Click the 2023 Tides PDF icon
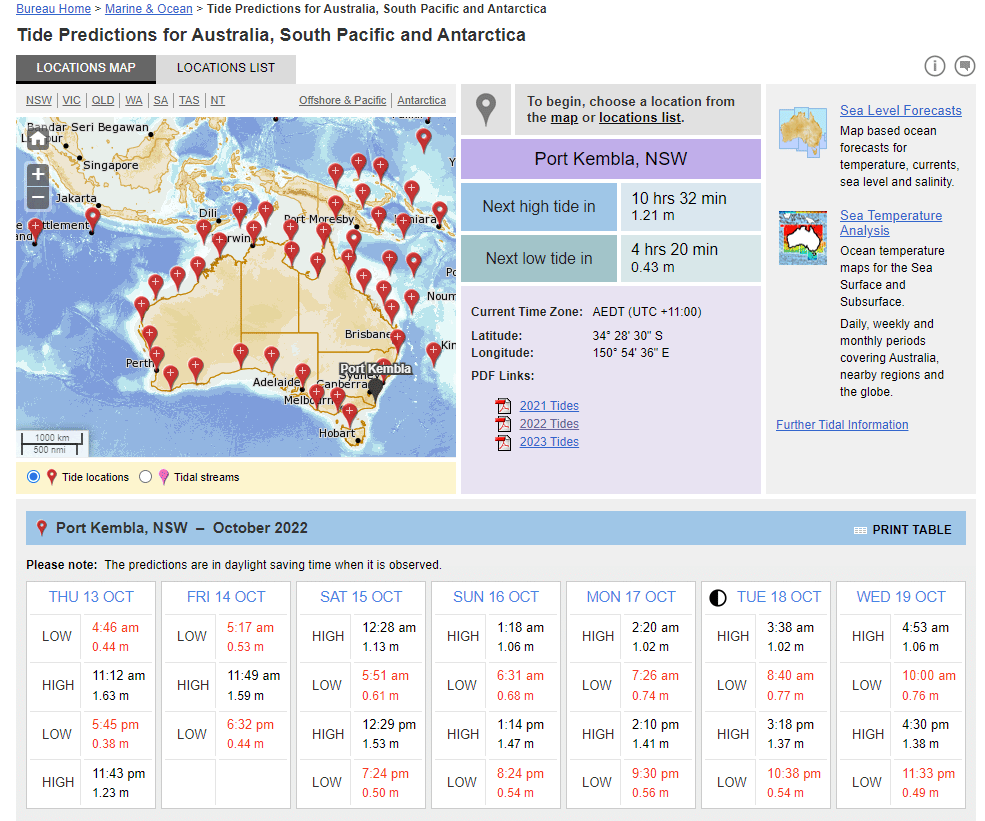 point(503,442)
